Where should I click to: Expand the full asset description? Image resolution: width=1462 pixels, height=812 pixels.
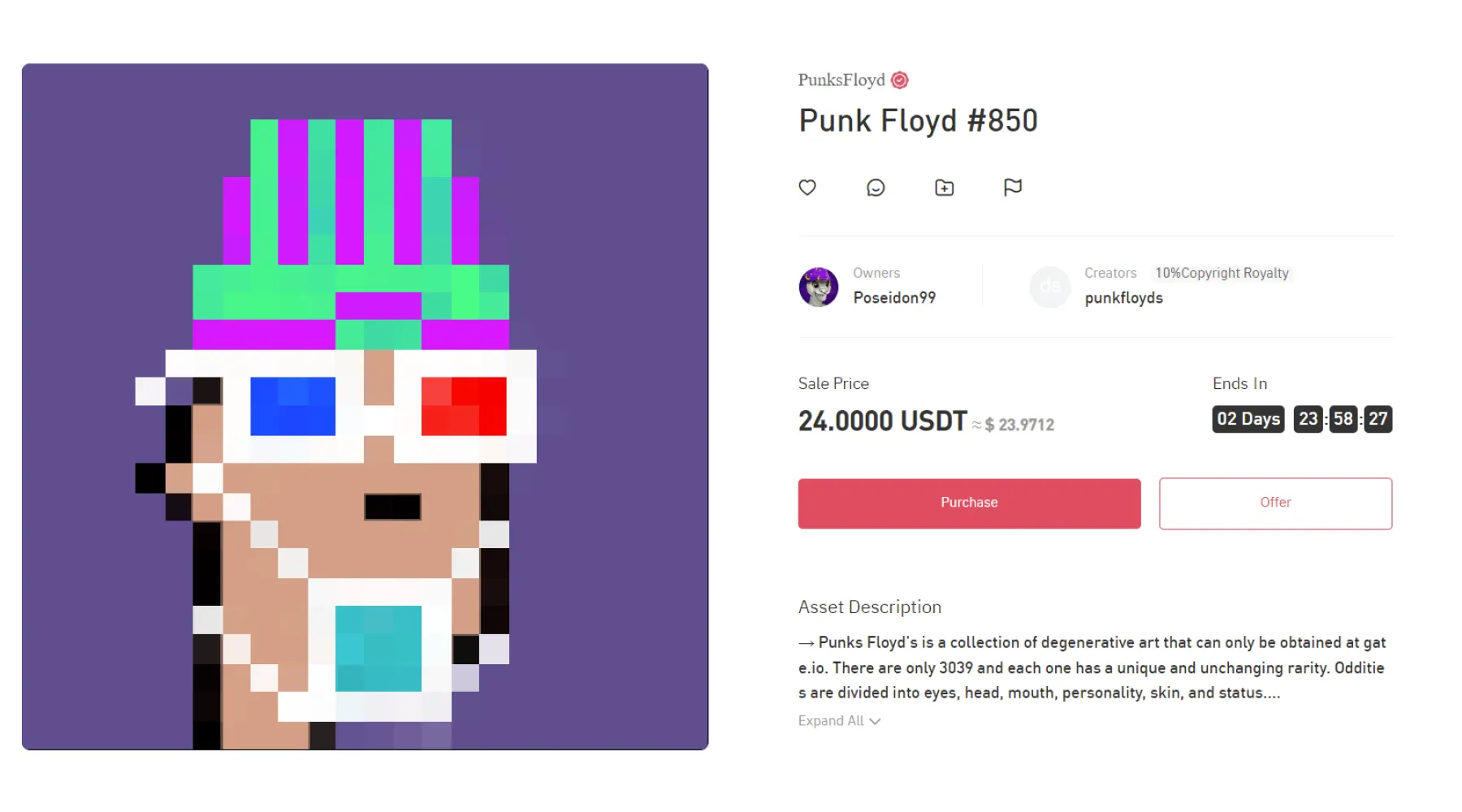point(831,721)
